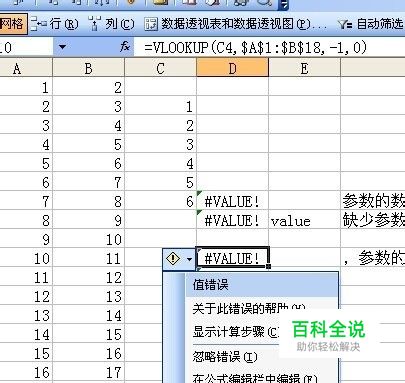405x383 pixels.
Task: Select column B header
Action: 88,68
